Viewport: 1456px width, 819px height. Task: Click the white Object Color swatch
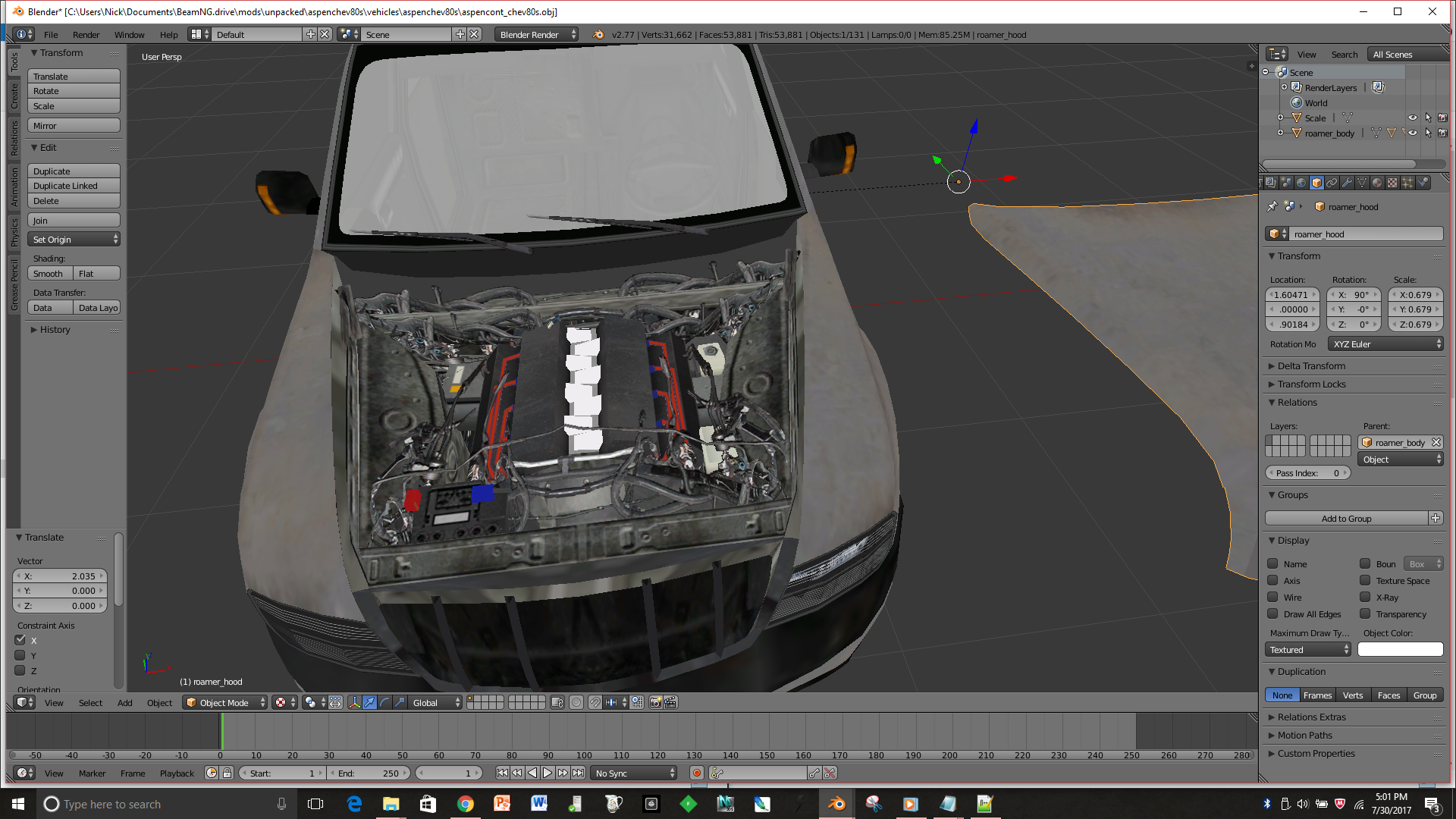pyautogui.click(x=1400, y=650)
